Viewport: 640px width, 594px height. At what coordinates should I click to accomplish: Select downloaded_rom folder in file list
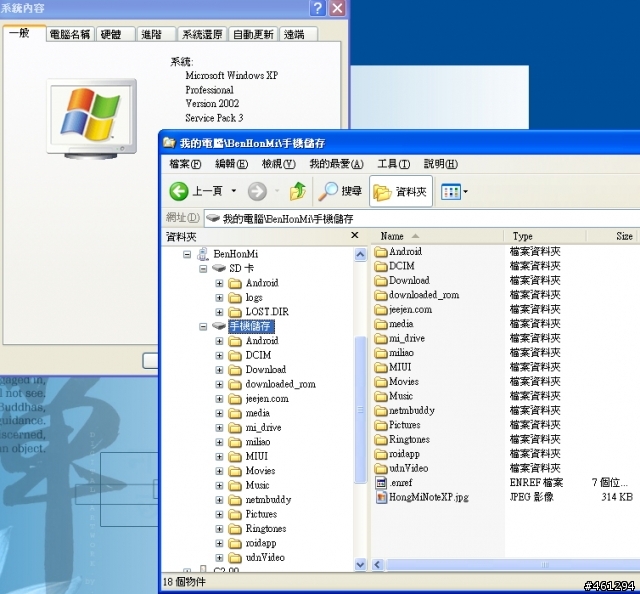pyautogui.click(x=417, y=295)
